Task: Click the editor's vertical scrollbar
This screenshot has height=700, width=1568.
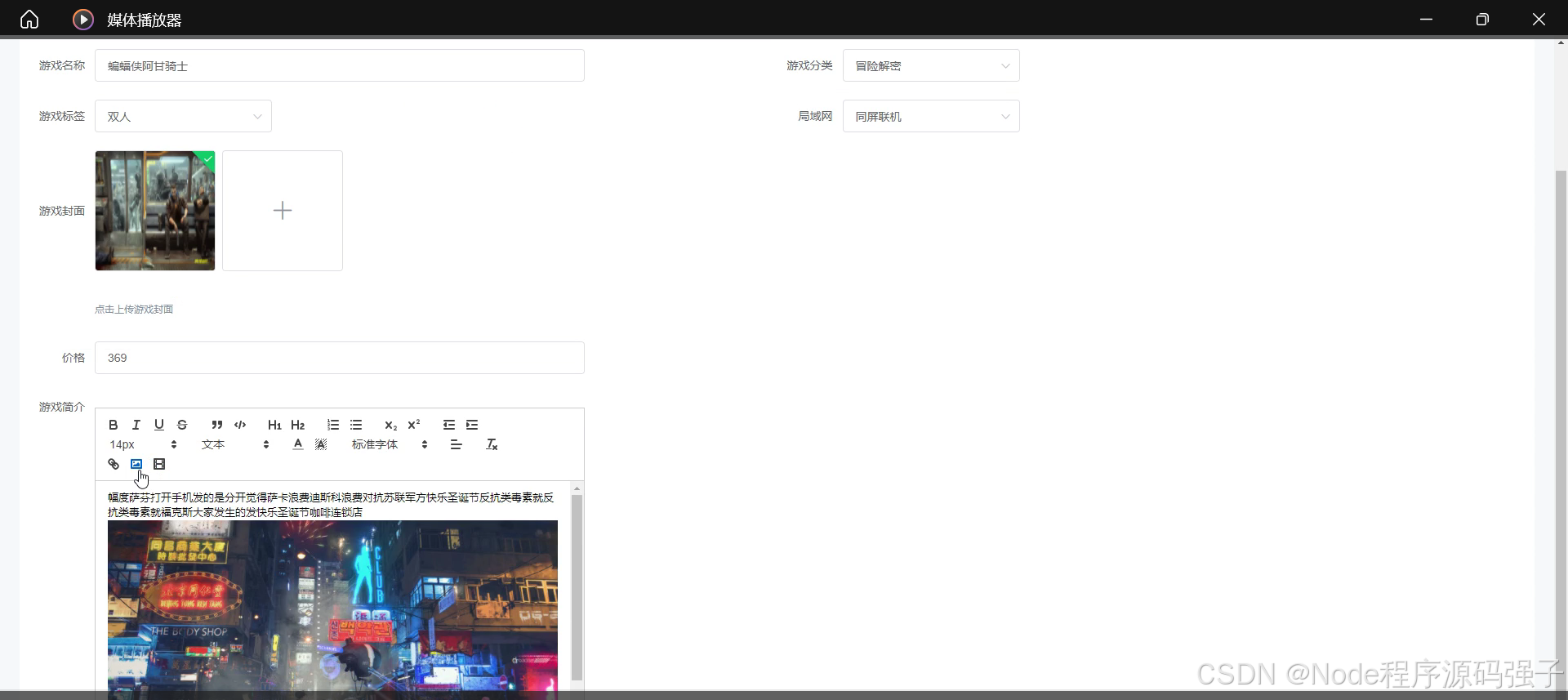Action: tap(577, 587)
